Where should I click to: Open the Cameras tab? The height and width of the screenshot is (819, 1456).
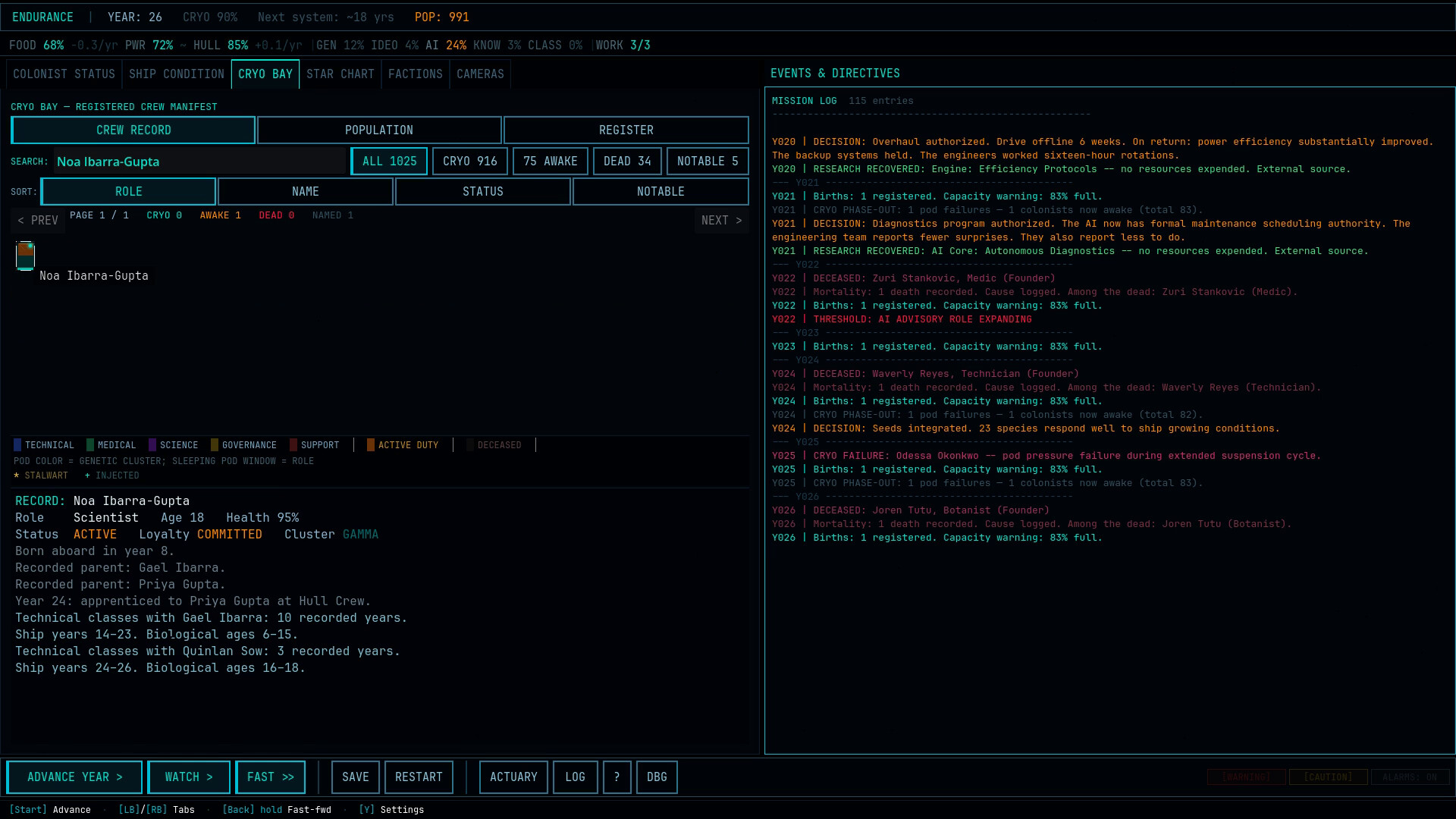pos(480,74)
